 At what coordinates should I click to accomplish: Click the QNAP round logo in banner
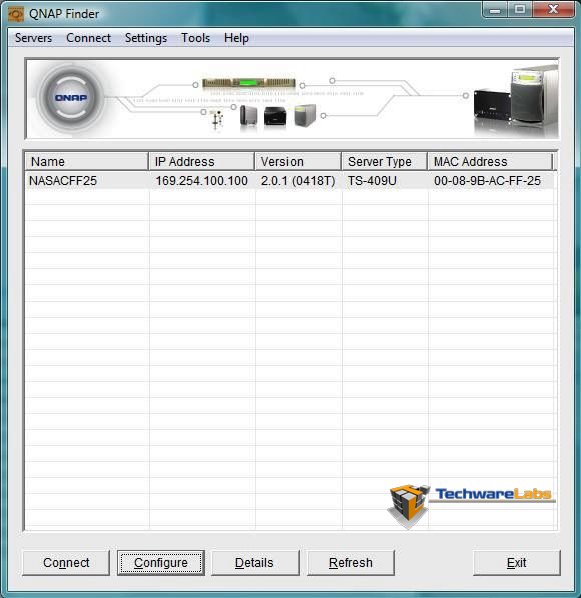point(71,98)
